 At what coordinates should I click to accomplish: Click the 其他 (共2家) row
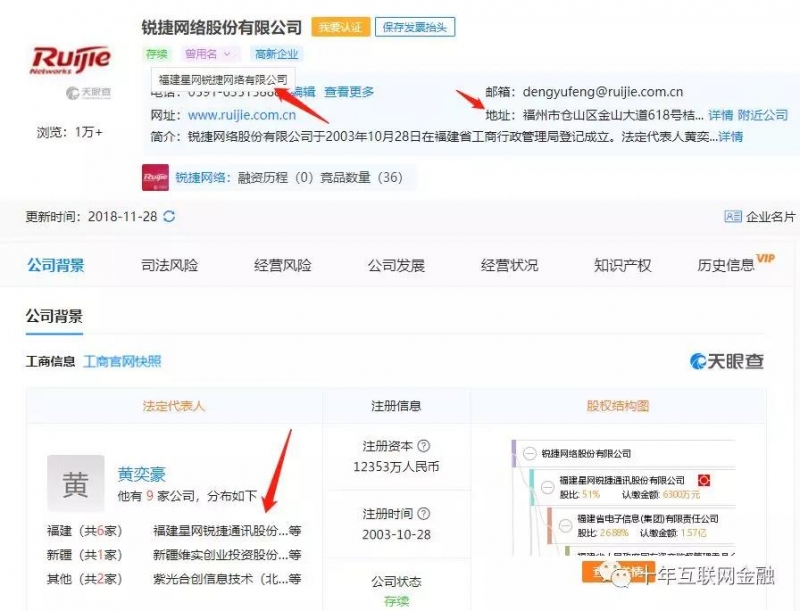pyautogui.click(x=85, y=579)
